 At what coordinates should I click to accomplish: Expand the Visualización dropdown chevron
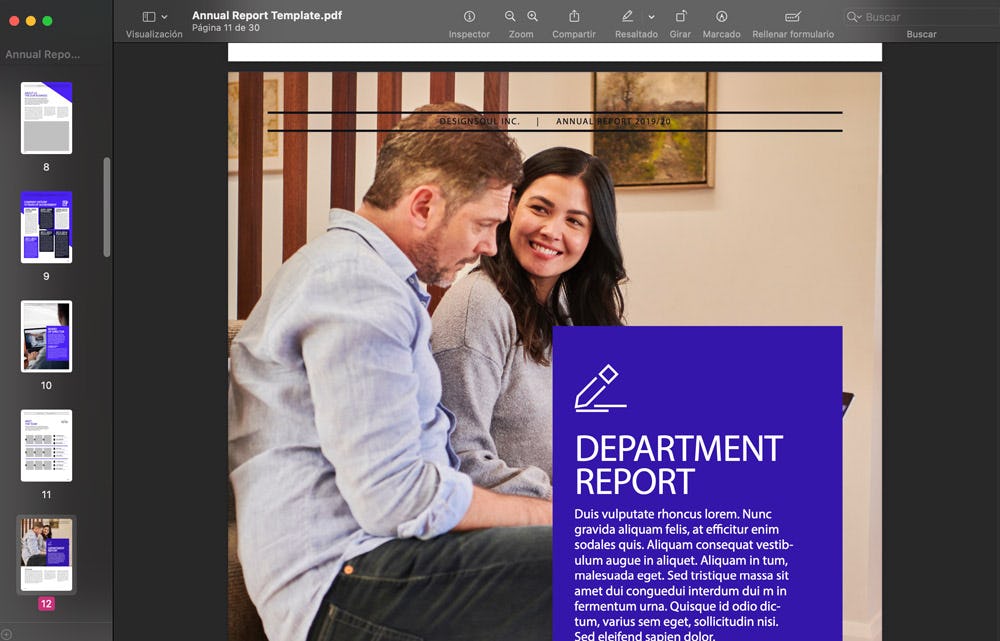point(165,17)
